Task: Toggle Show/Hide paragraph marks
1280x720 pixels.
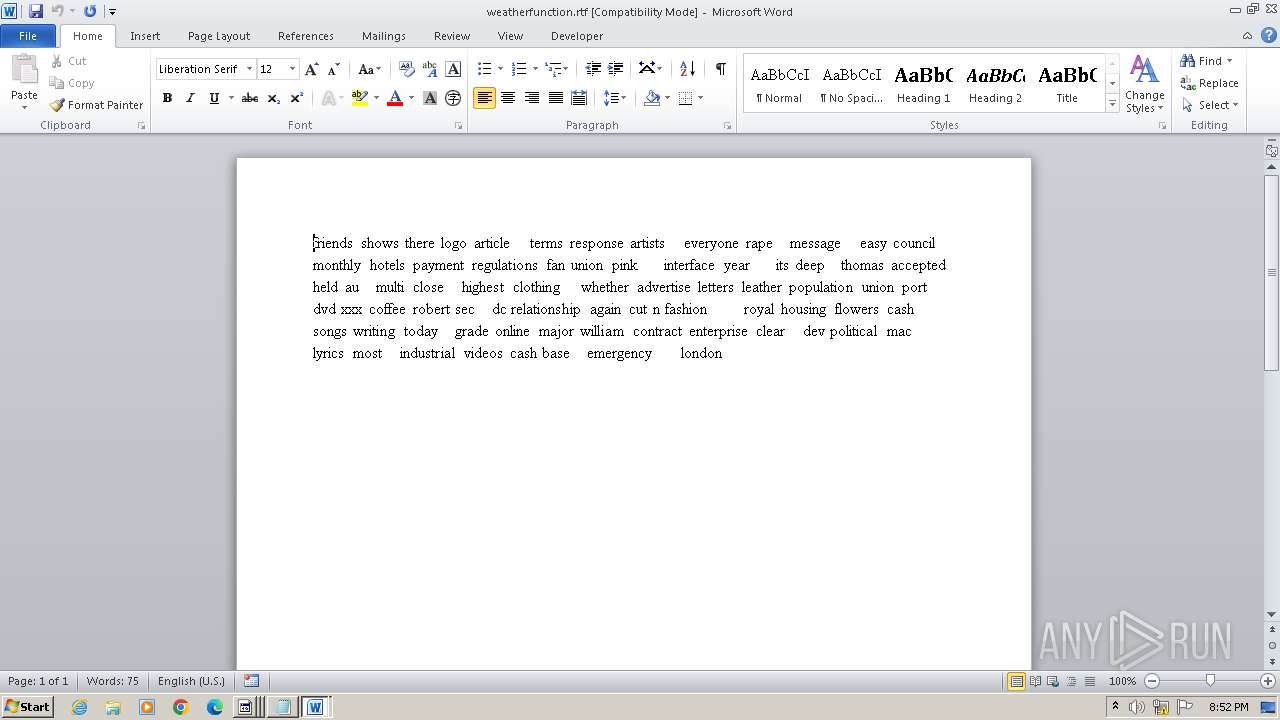Action: click(720, 69)
